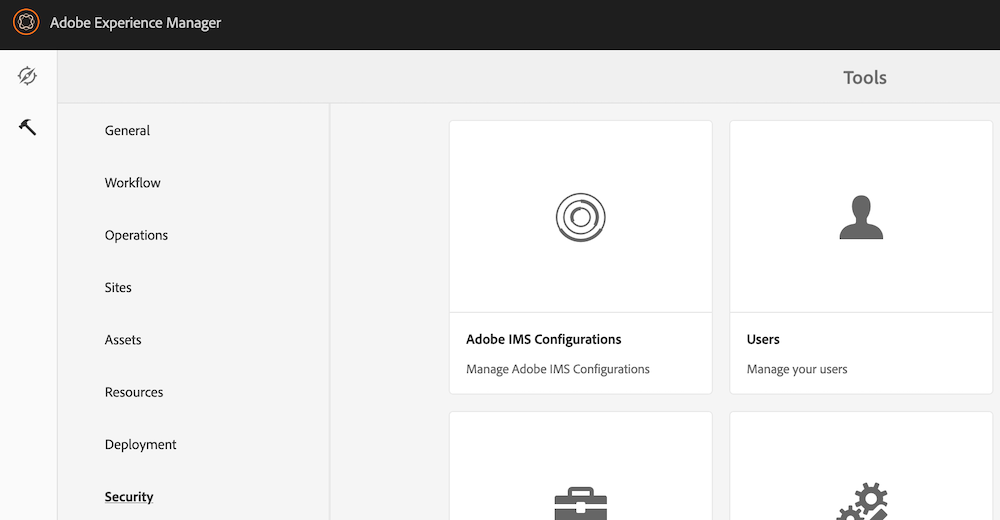Click the Users silhouette icon
The height and width of the screenshot is (520, 1000).
pos(861,217)
